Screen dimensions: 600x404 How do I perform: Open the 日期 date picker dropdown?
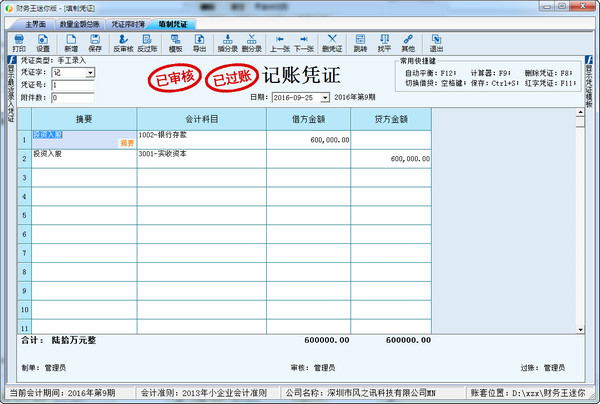tap(325, 97)
